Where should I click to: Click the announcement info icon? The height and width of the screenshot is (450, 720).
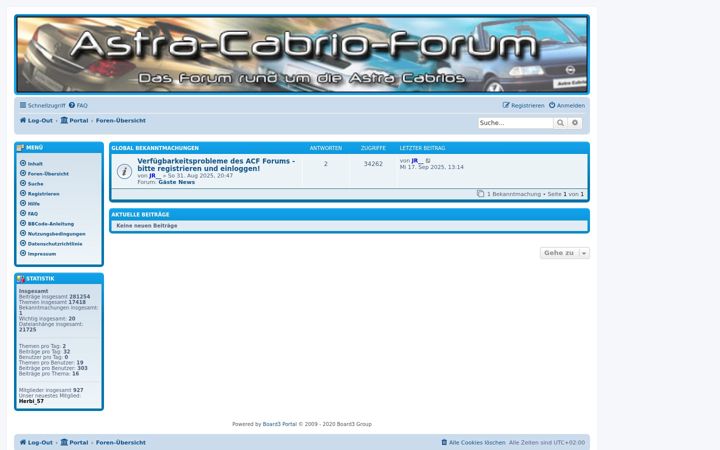click(x=124, y=171)
